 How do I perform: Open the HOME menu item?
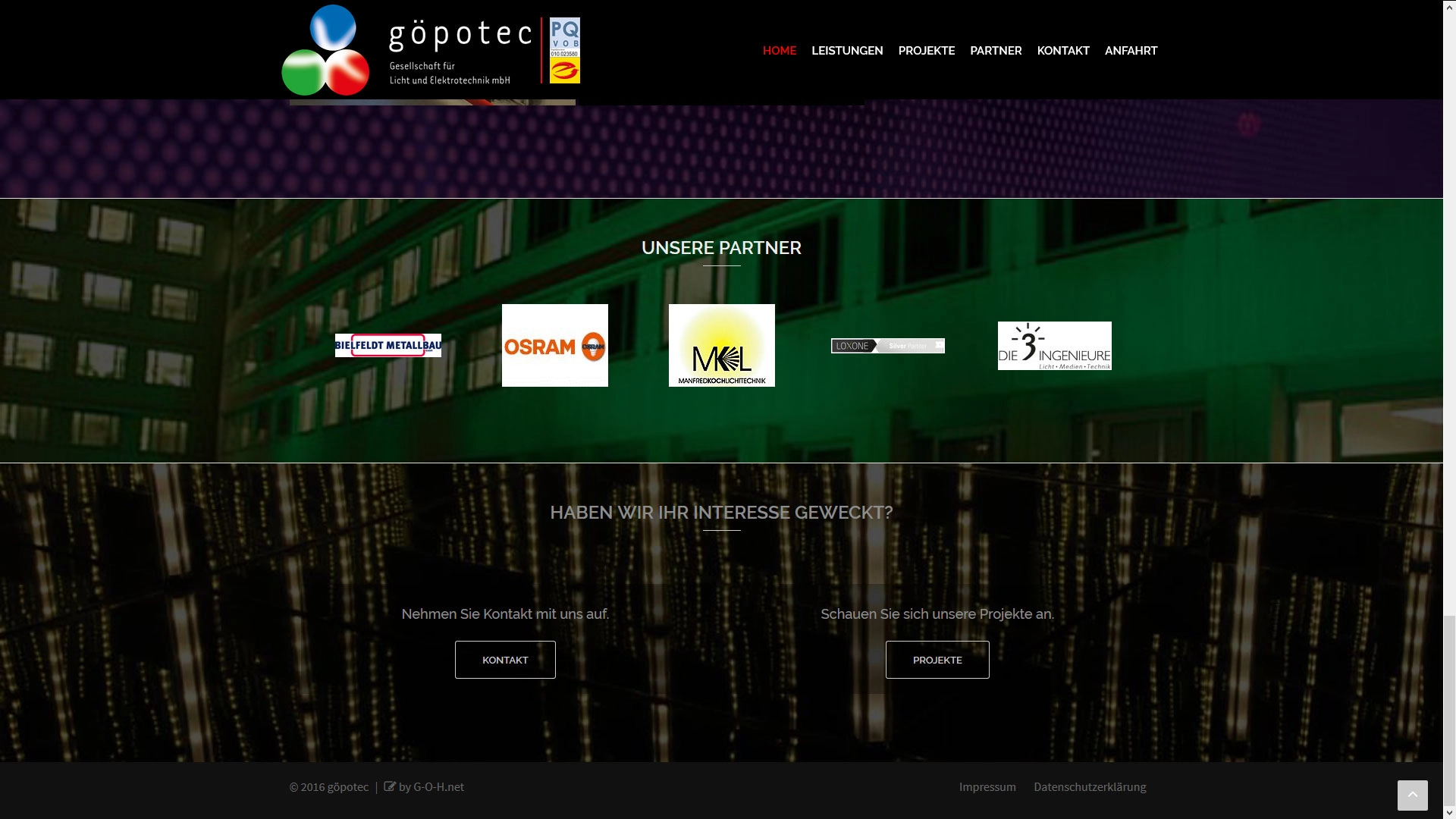point(779,51)
